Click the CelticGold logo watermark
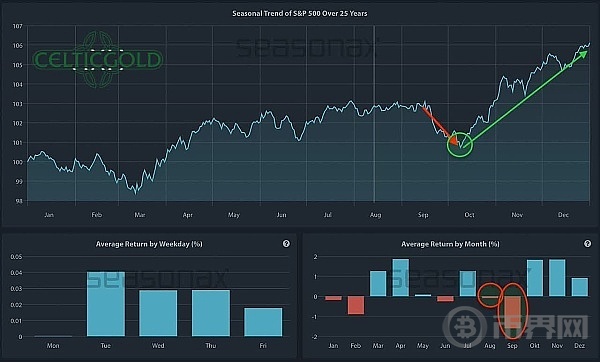 point(98,59)
